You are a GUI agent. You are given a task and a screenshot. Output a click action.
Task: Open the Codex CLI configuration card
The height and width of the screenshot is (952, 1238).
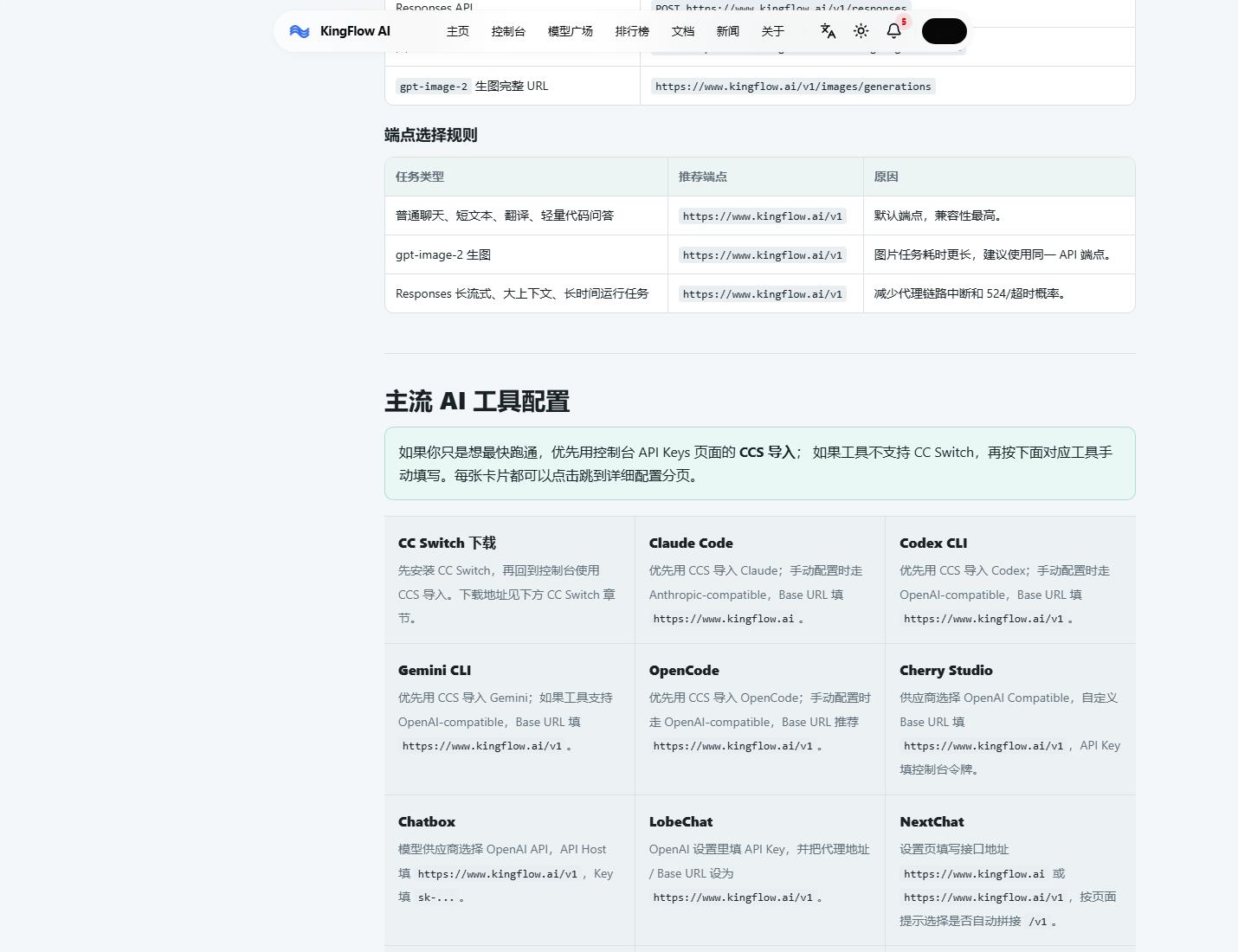click(x=1010, y=580)
